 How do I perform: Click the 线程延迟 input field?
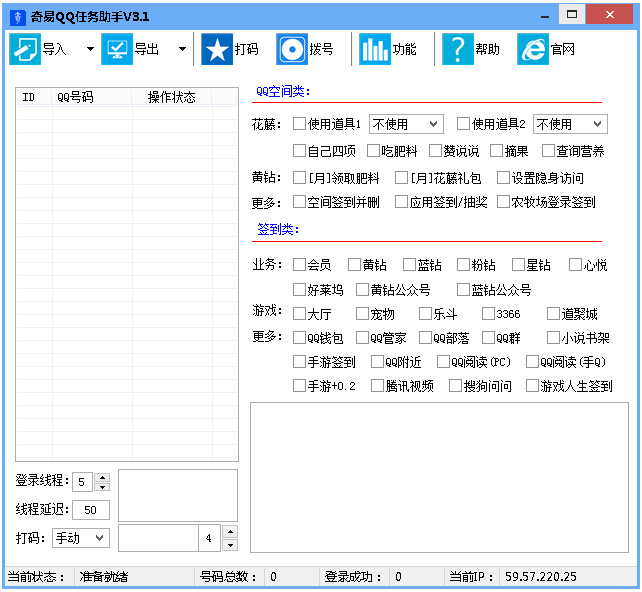(90, 510)
